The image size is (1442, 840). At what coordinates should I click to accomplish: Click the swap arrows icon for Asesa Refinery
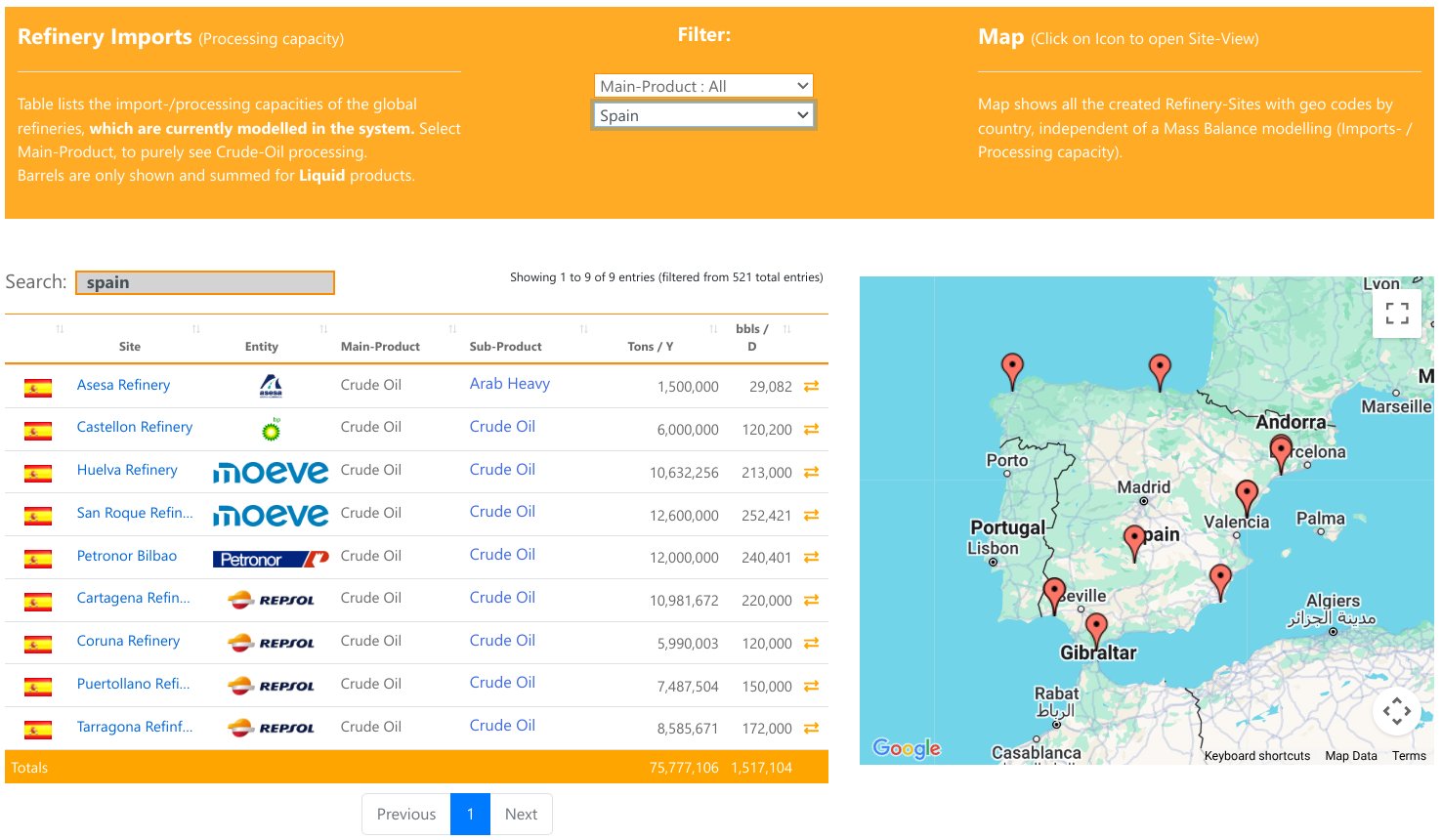tap(811, 387)
